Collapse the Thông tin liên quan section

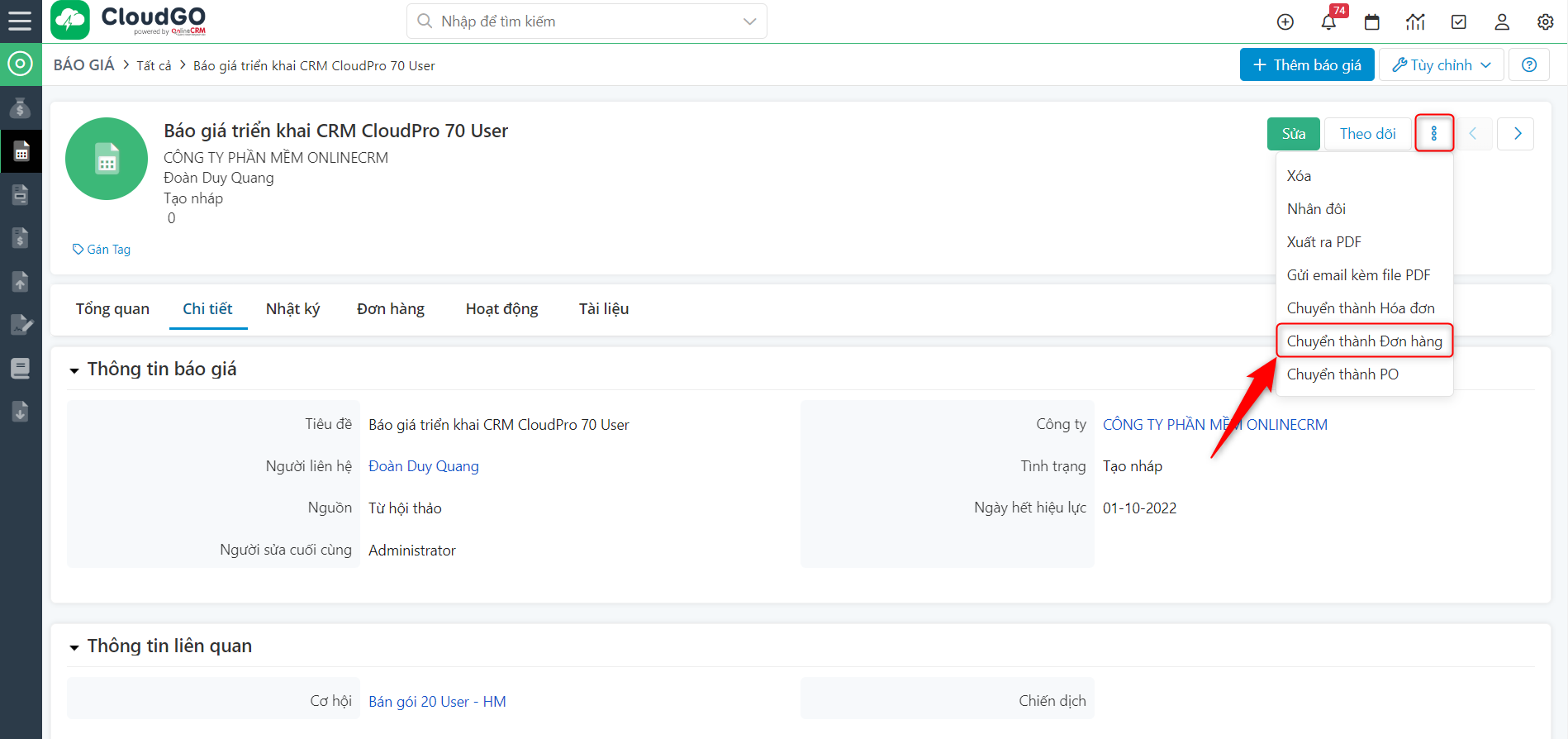point(74,647)
